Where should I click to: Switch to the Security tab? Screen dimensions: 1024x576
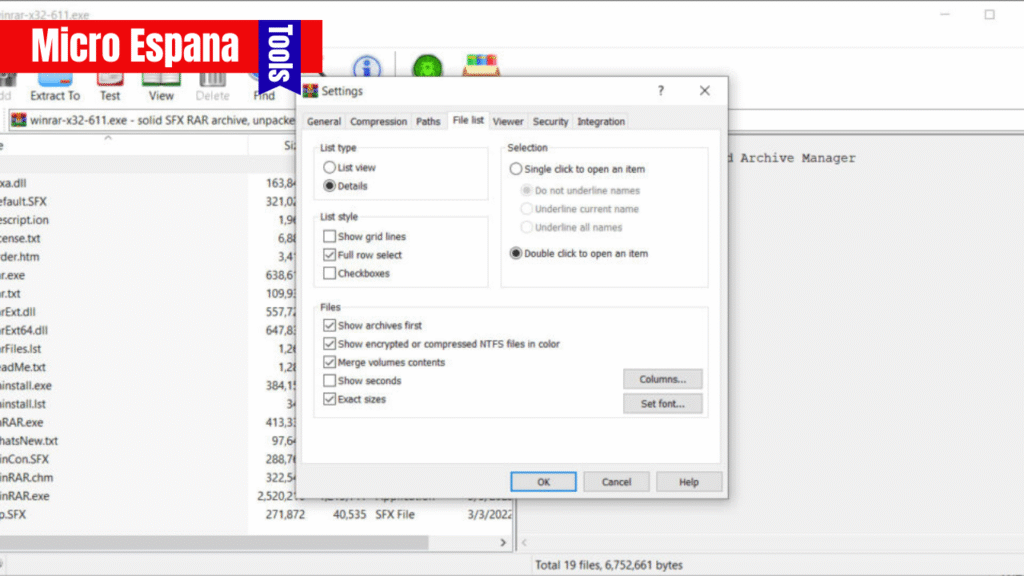pyautogui.click(x=551, y=121)
